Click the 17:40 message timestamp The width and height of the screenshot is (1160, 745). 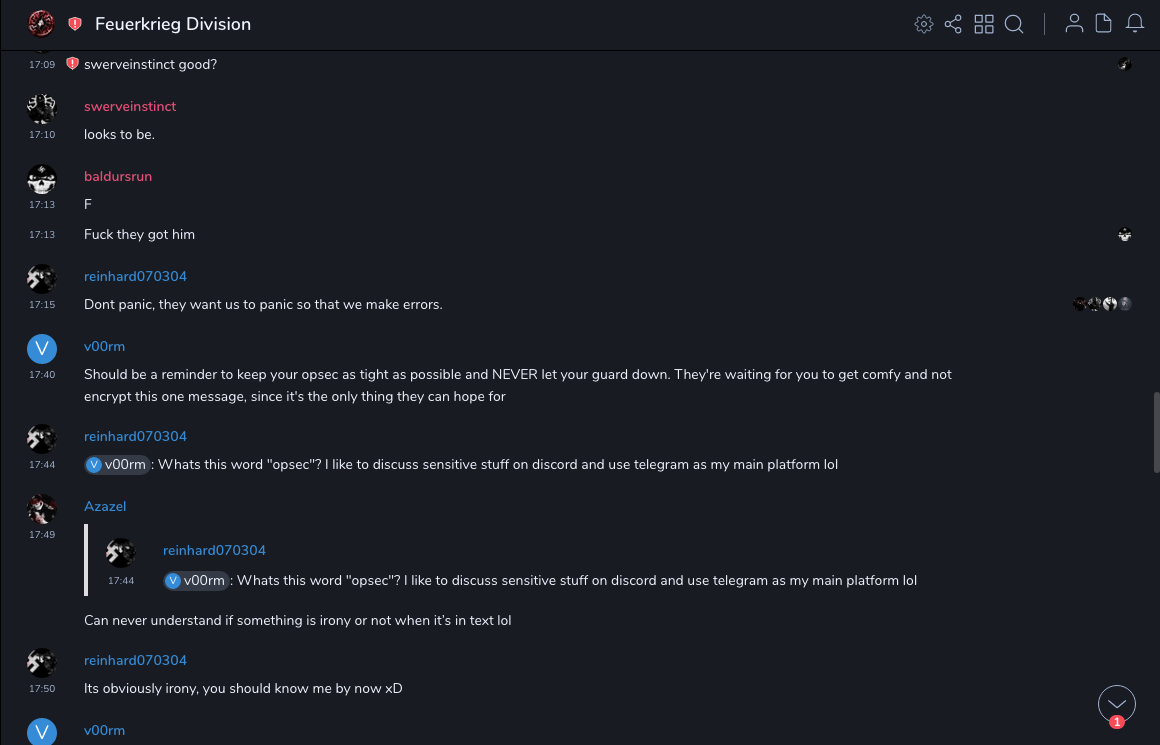[42, 375]
